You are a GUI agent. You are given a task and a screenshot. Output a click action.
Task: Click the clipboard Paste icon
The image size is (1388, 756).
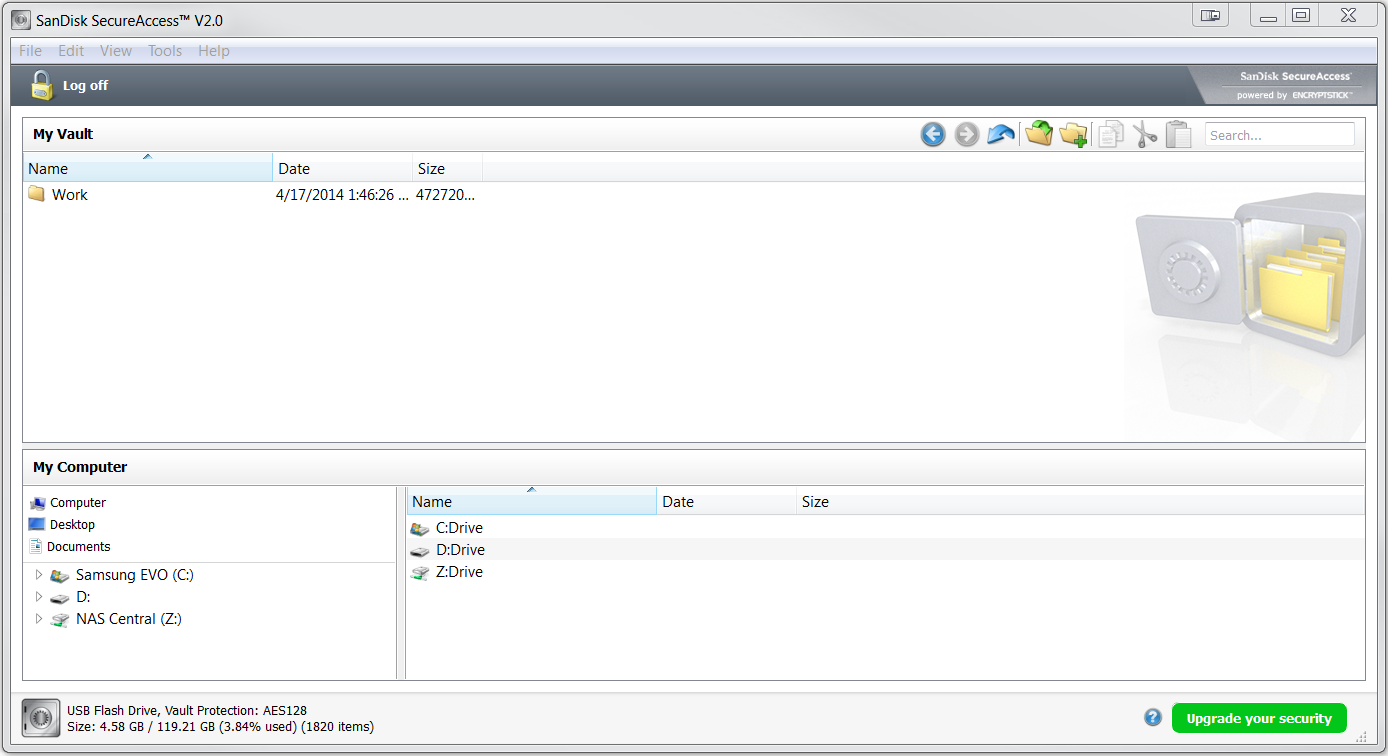coord(1179,134)
